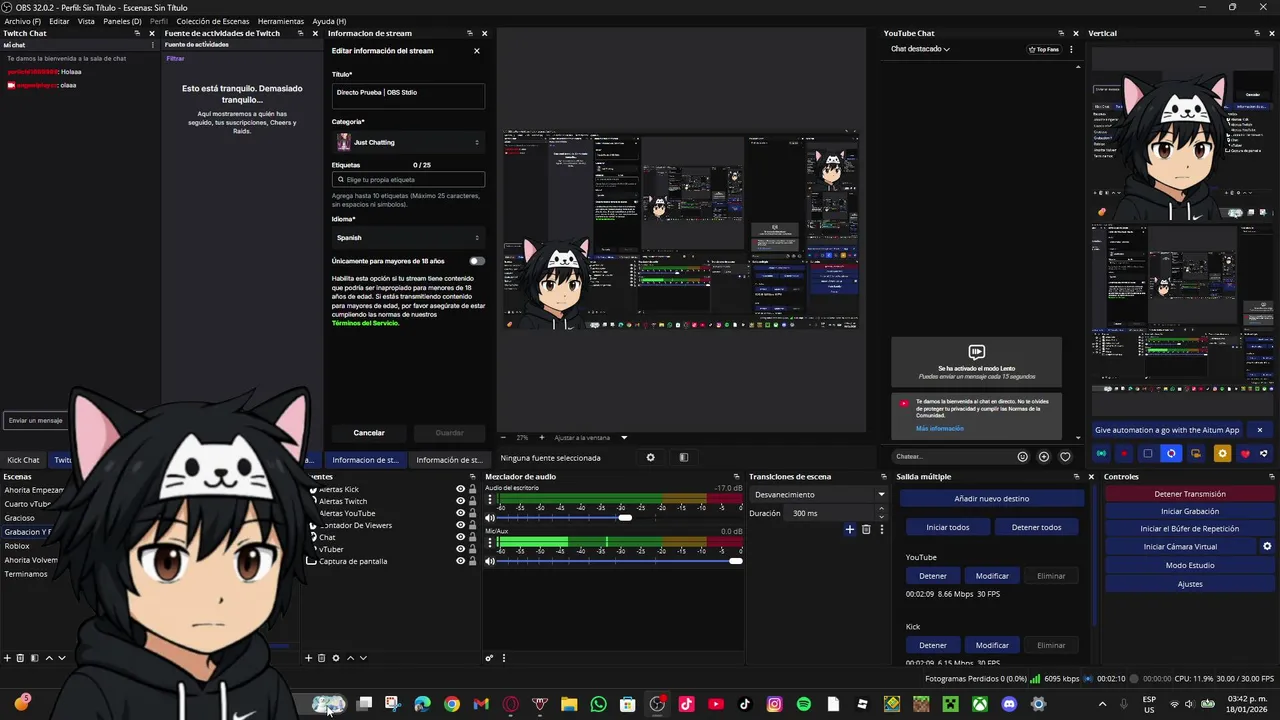Viewport: 1280px width, 720px height.
Task: Switch to the Informacion de st... tab
Action: click(x=365, y=460)
